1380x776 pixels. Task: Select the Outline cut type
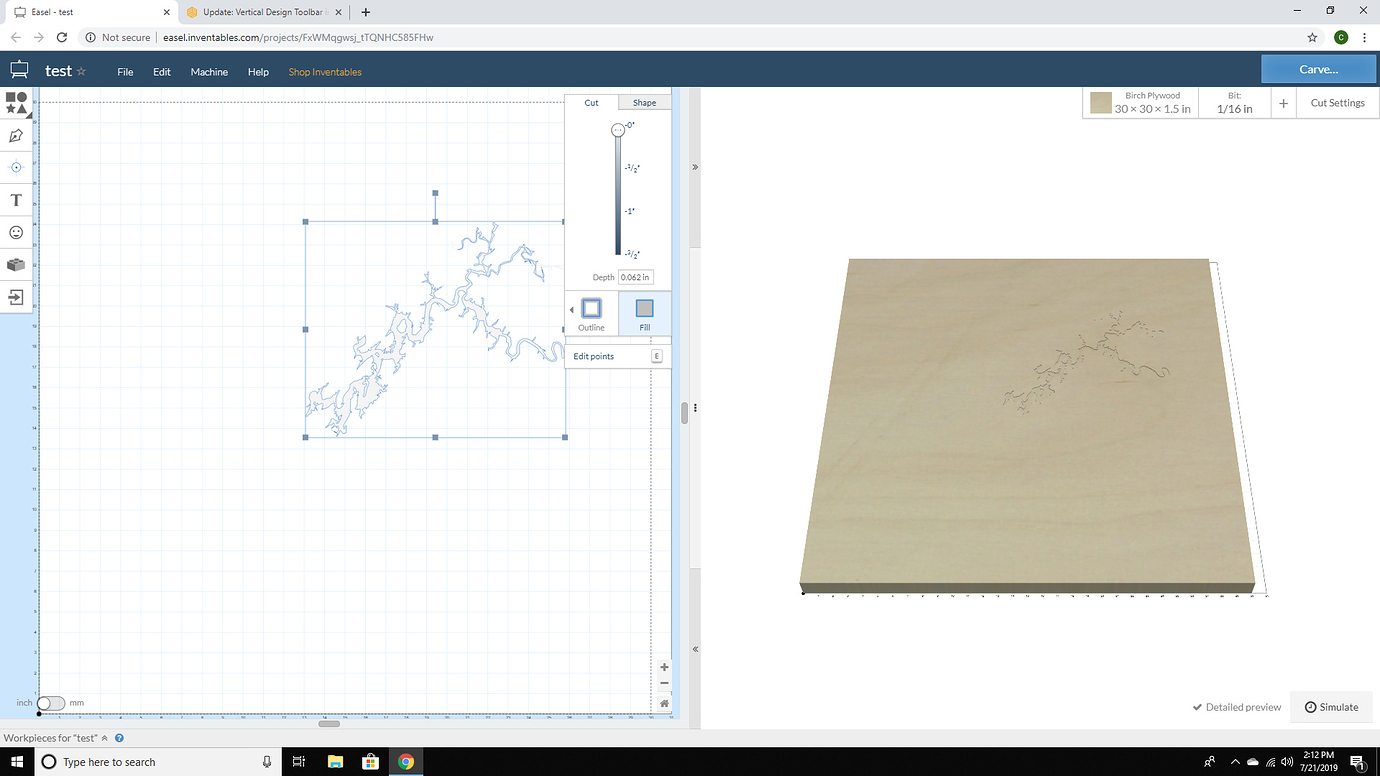click(x=591, y=312)
